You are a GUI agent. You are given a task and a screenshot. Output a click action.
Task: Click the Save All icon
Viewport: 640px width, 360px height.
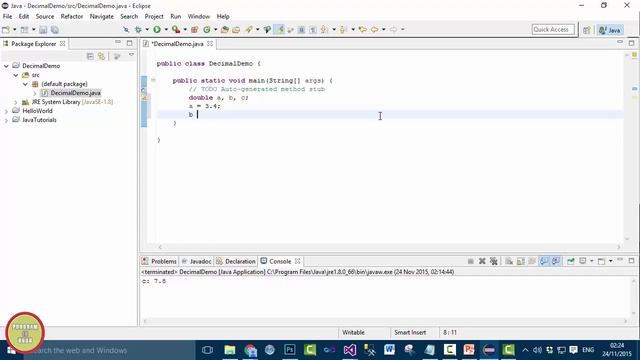(54, 29)
